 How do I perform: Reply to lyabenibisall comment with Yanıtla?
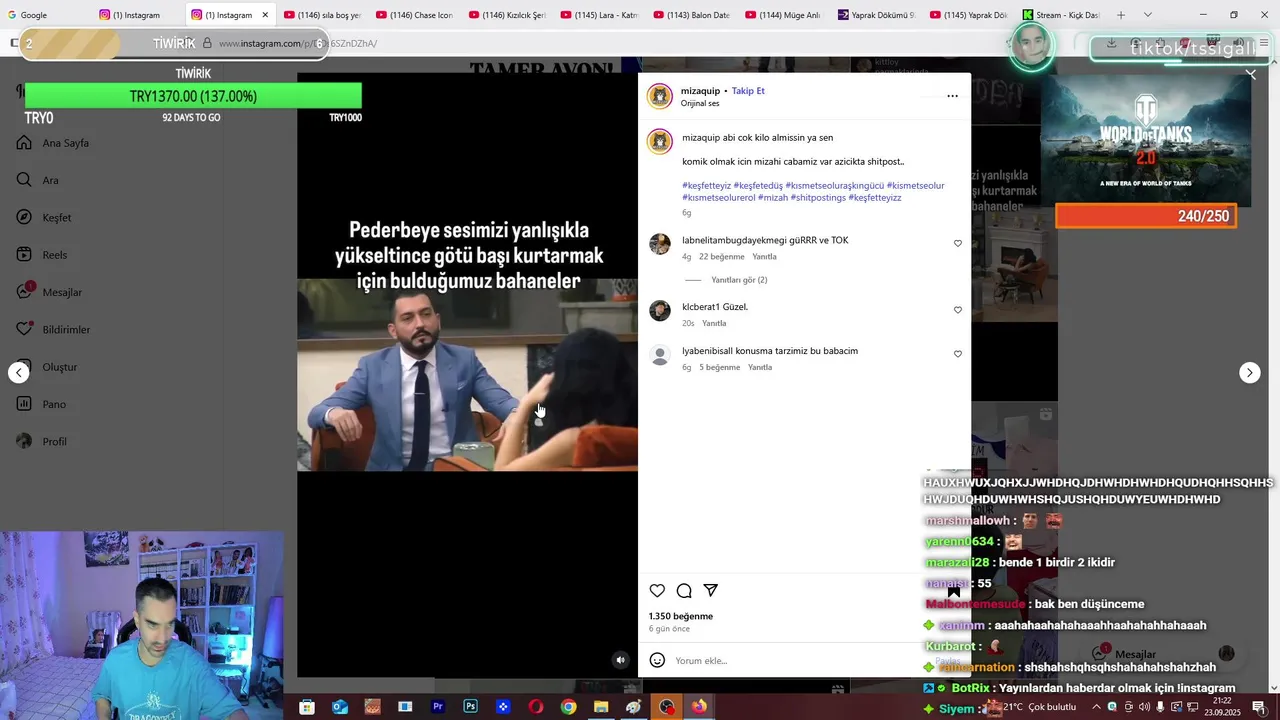pyautogui.click(x=760, y=367)
